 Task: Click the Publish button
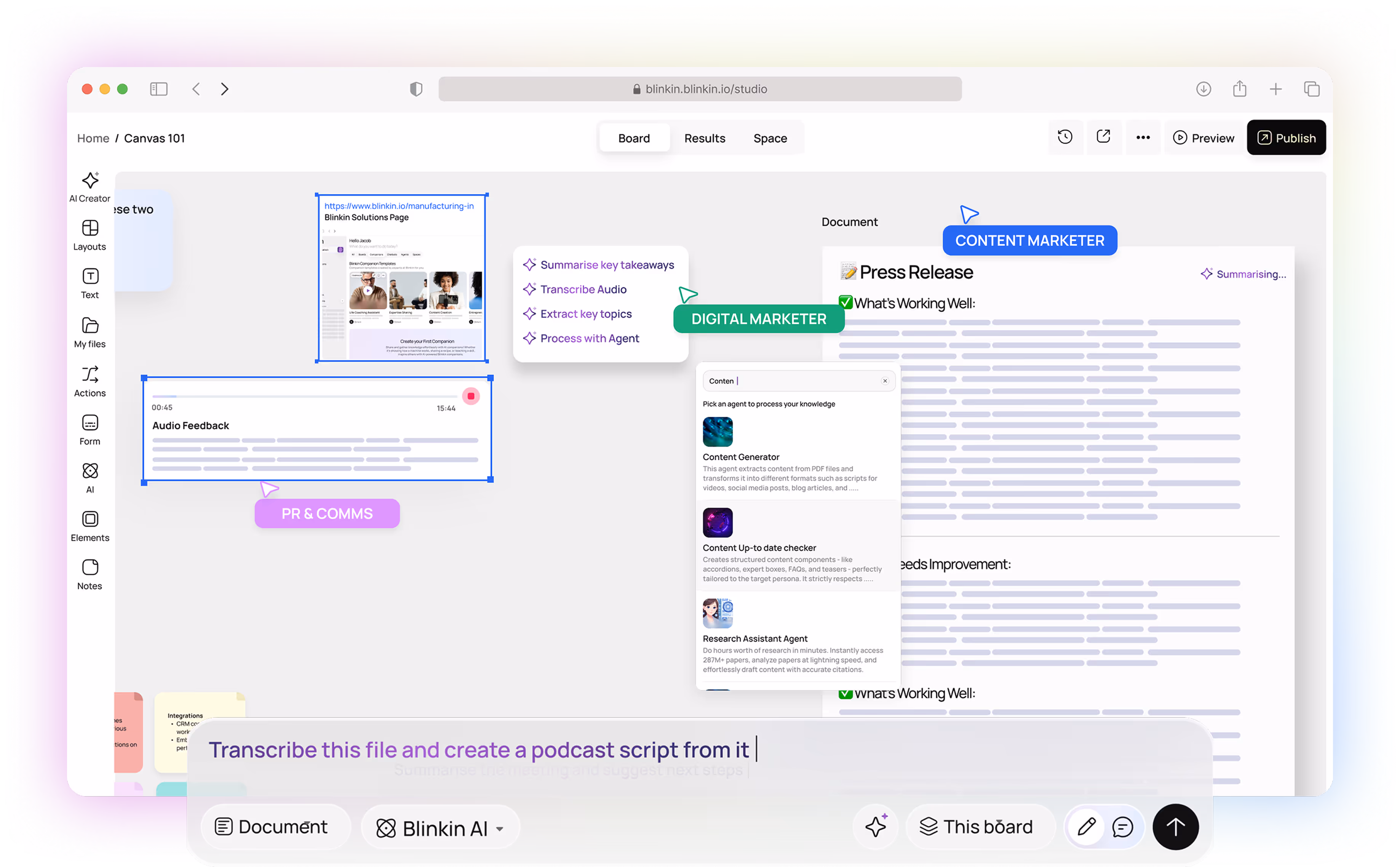point(1286,138)
